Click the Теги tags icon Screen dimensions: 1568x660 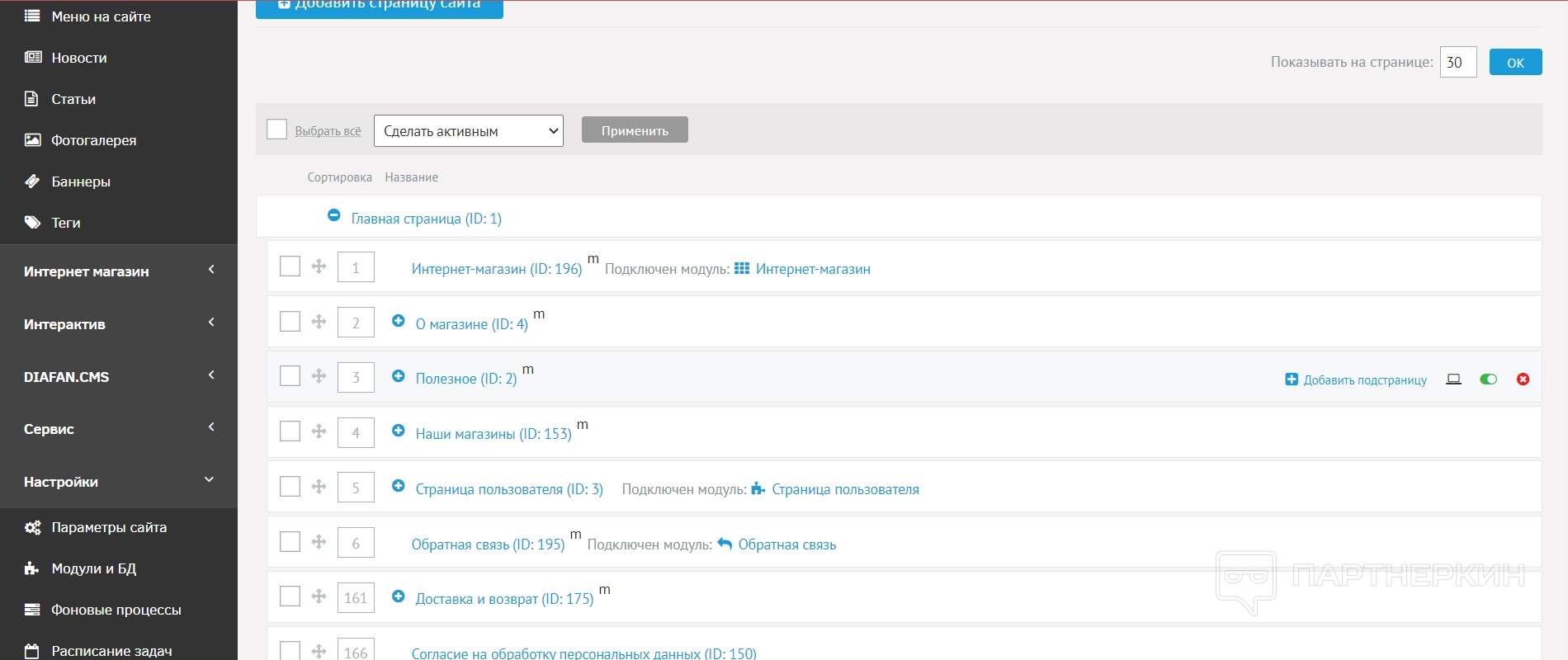click(x=32, y=222)
